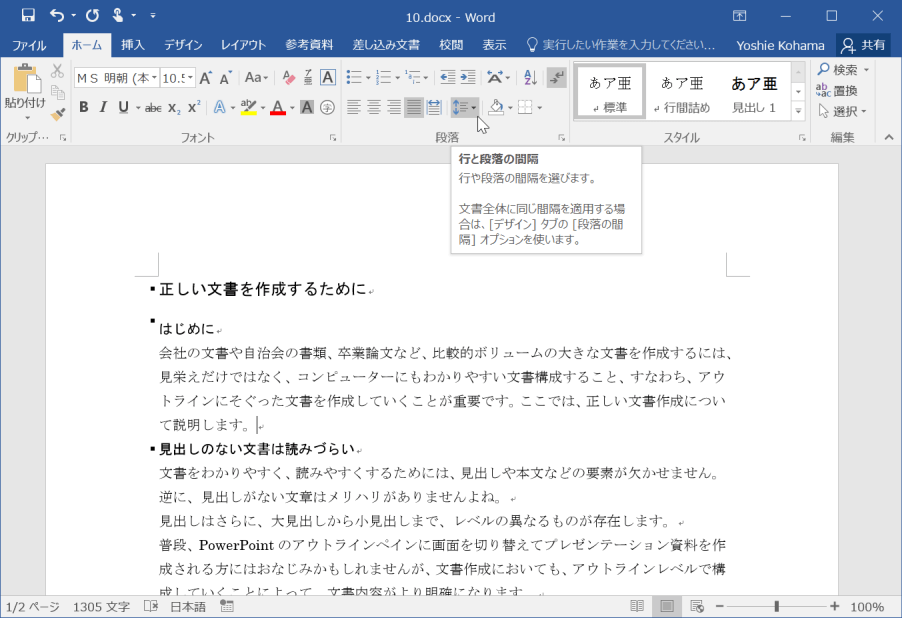Apply subscript formatting
This screenshot has height=618, width=902.
coord(174,108)
